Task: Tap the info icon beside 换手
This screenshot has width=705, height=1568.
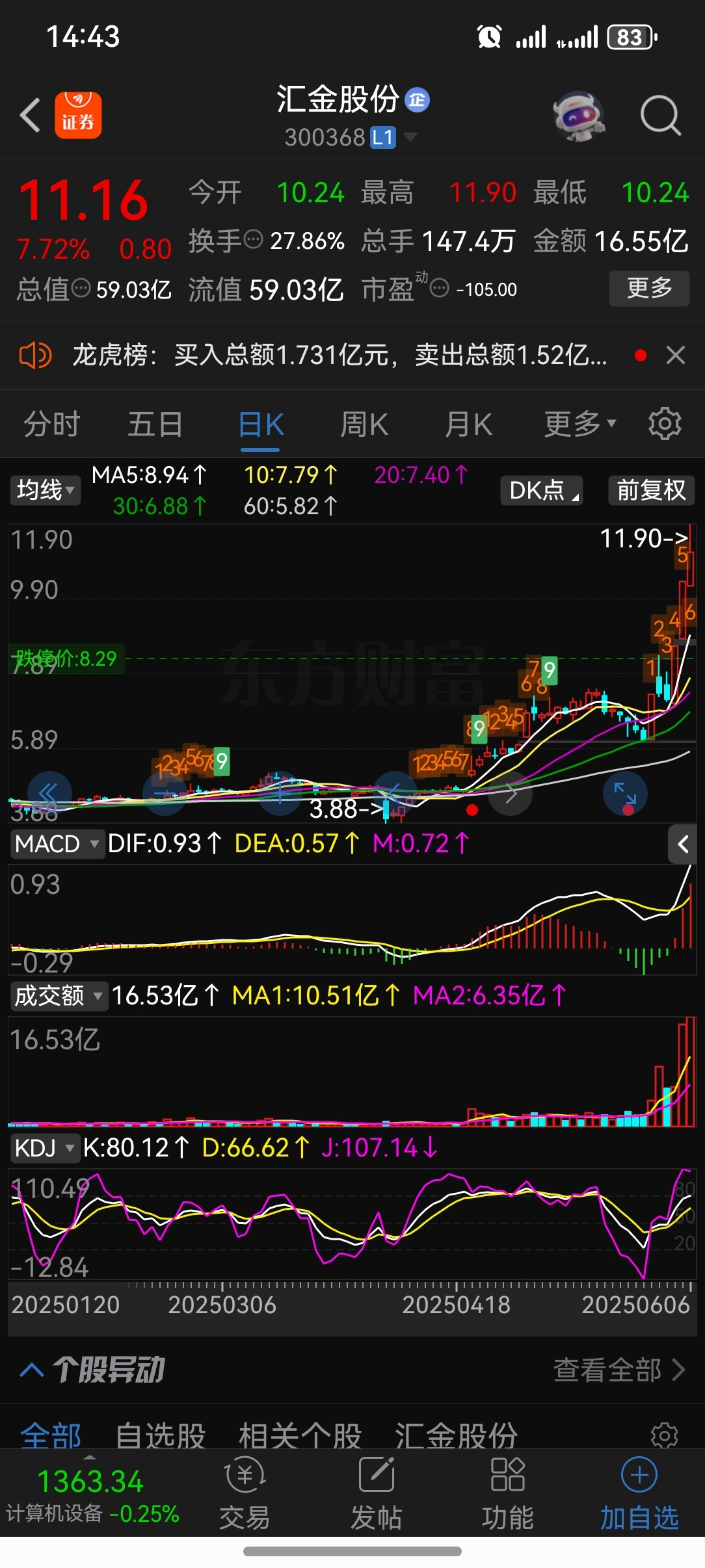Action: tap(253, 239)
